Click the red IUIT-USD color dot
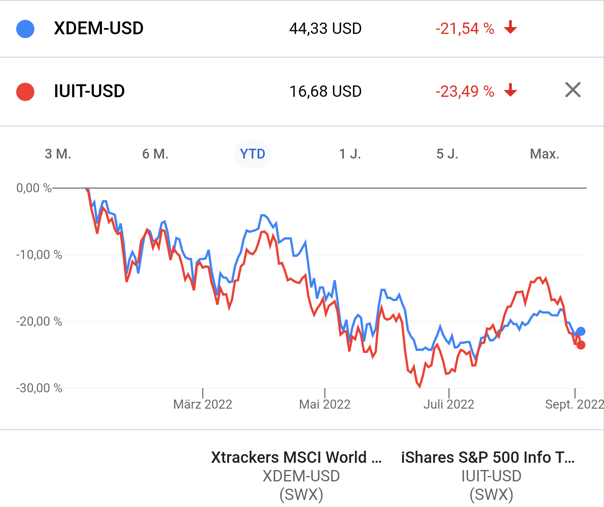 [27, 92]
